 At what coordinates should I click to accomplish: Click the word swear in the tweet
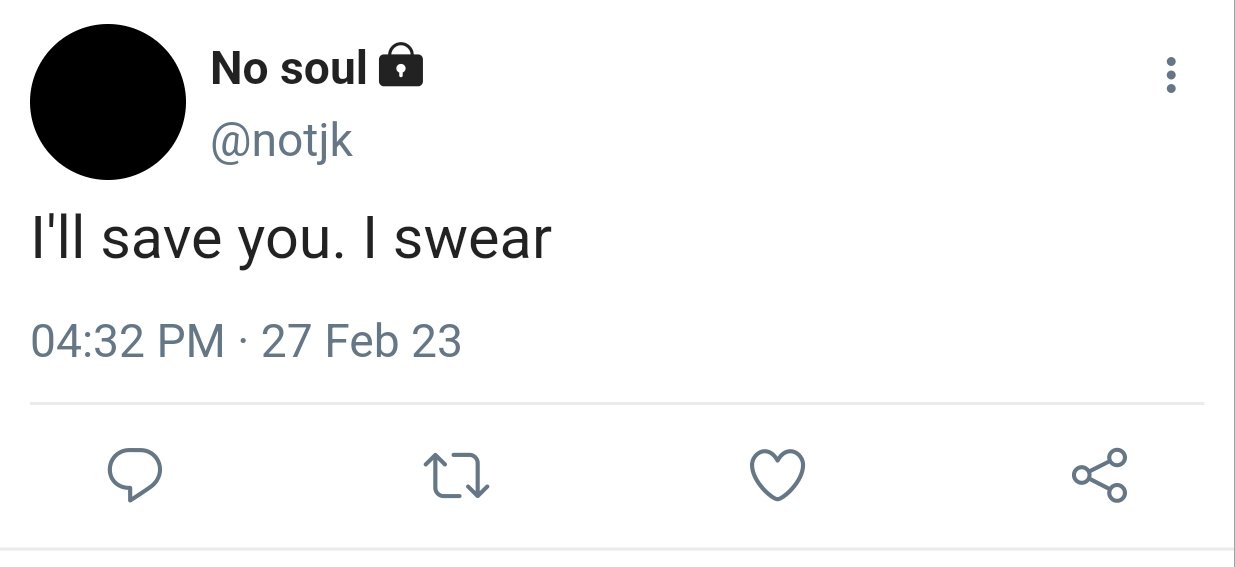click(x=473, y=241)
